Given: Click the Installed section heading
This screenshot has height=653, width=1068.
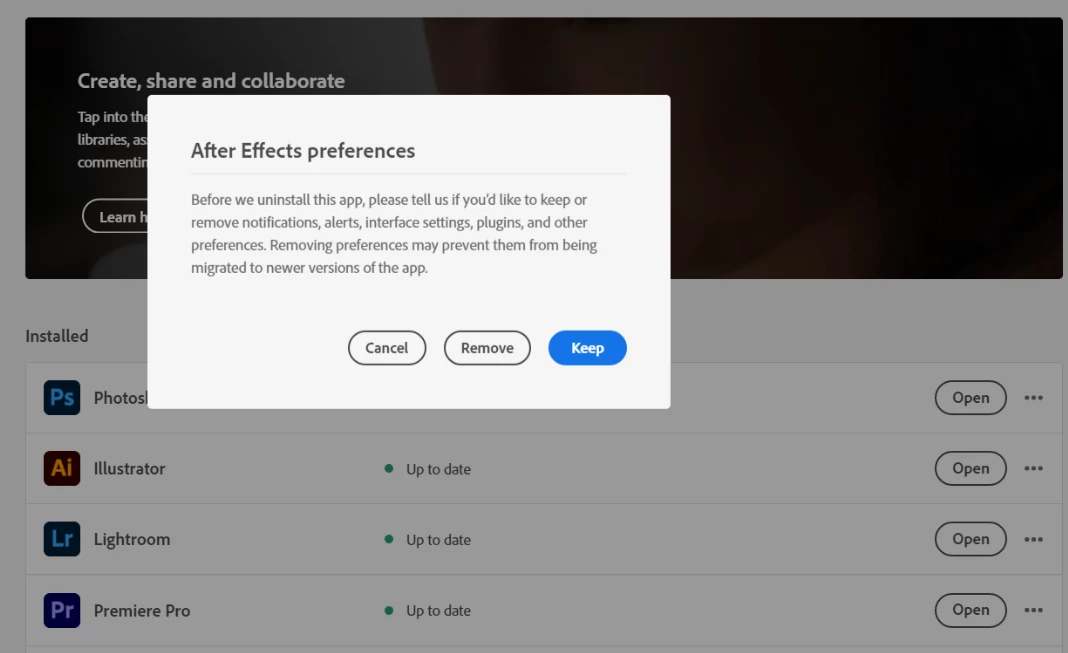Looking at the screenshot, I should coord(57,336).
